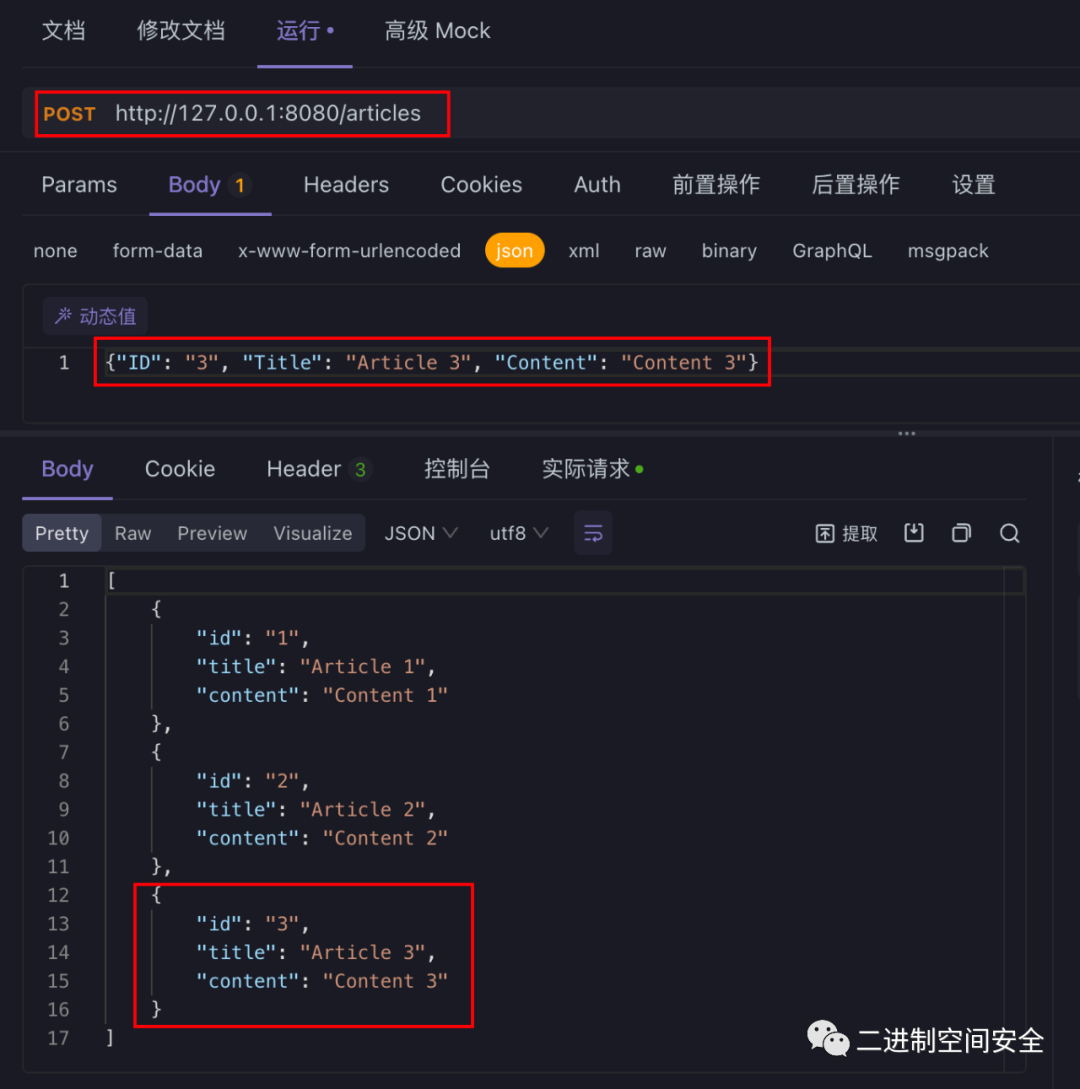1080x1089 pixels.
Task: Open the 修改文档 tab
Action: click(181, 31)
